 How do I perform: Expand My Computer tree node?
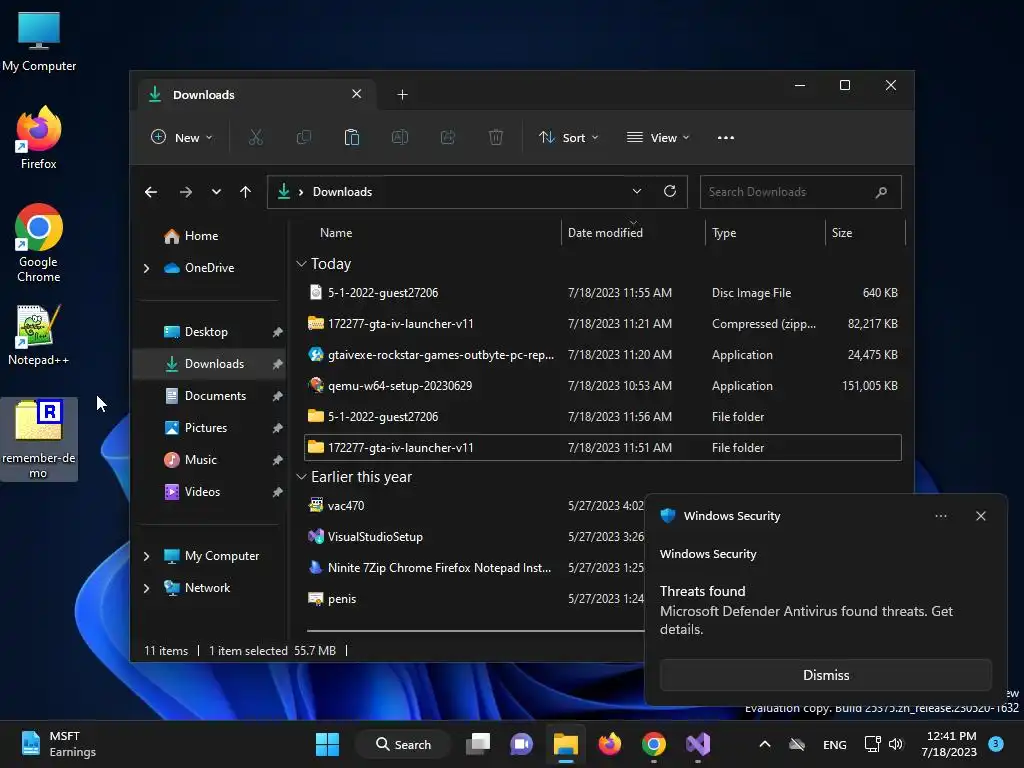pos(146,556)
